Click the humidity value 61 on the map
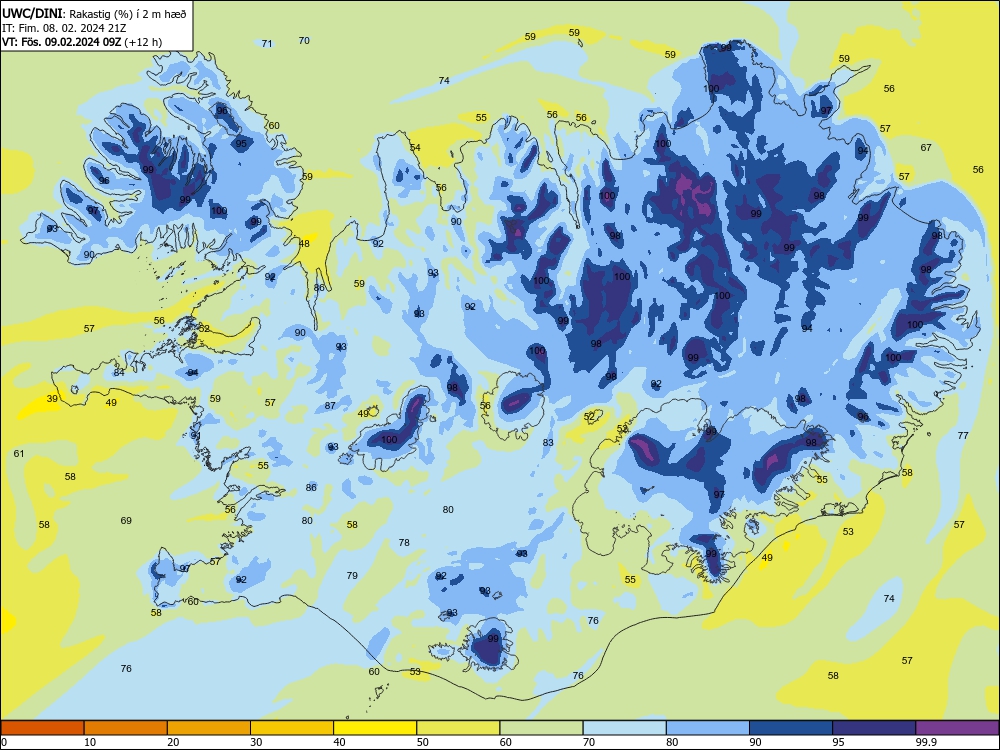Screen dimensions: 1000x750 click(x=18, y=453)
